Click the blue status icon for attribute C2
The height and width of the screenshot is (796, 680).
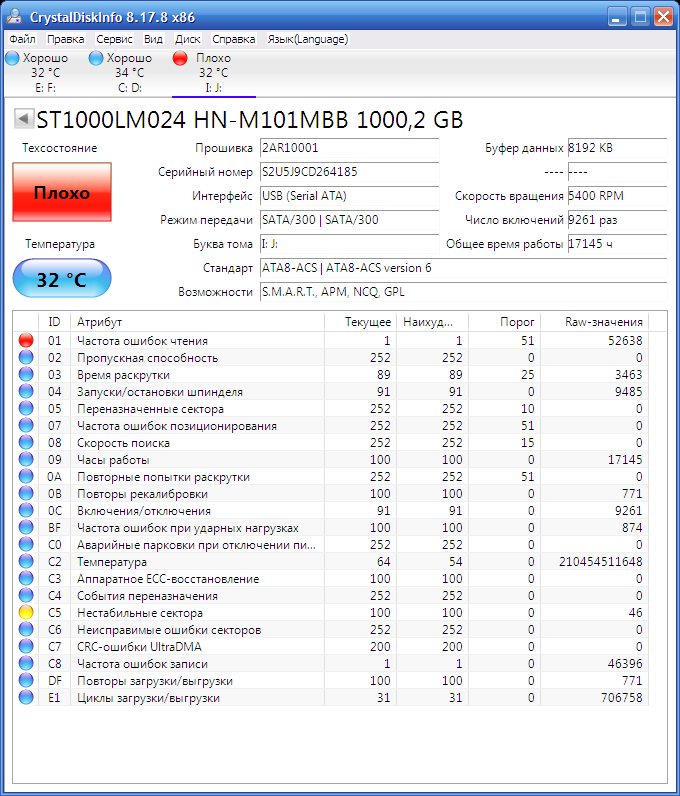[26, 561]
